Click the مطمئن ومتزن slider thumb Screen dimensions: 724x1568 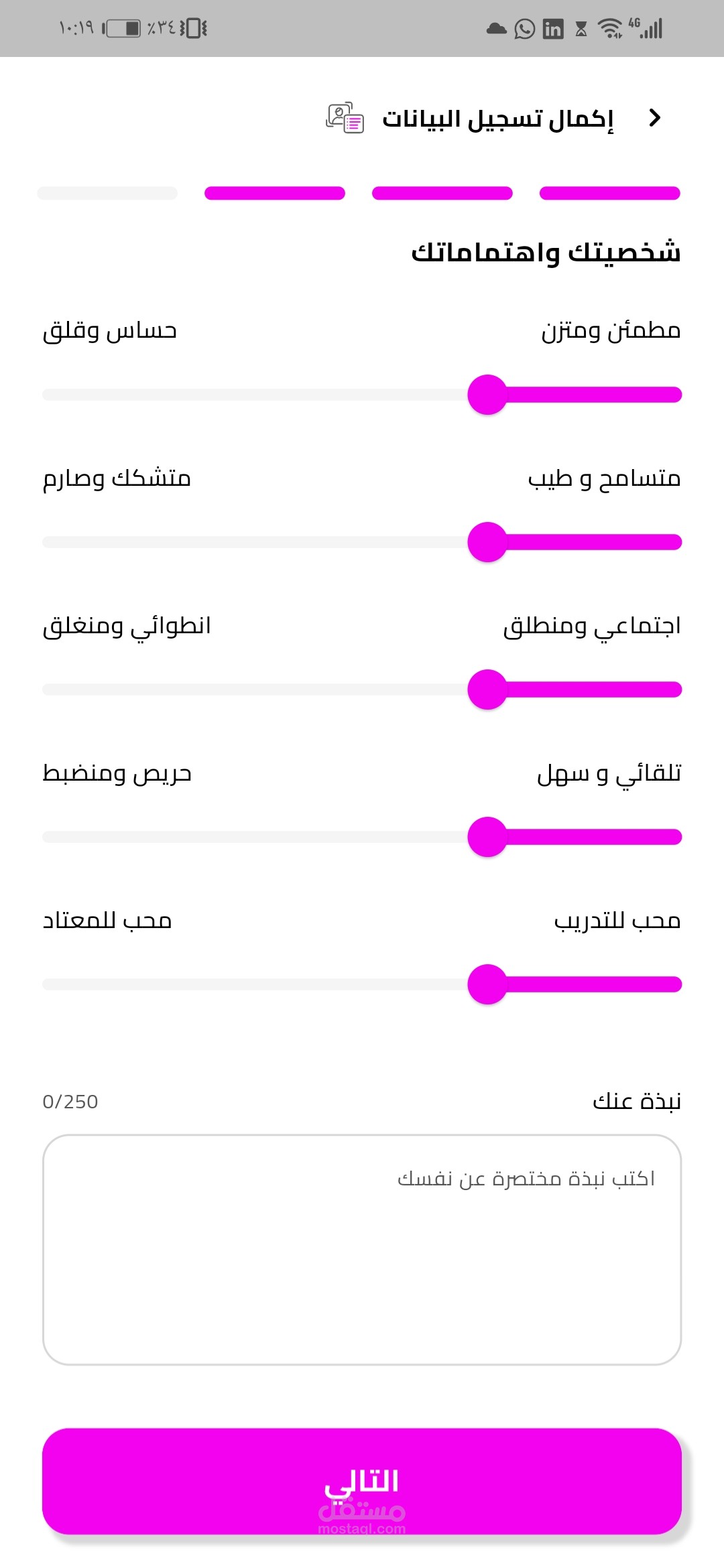tap(487, 395)
